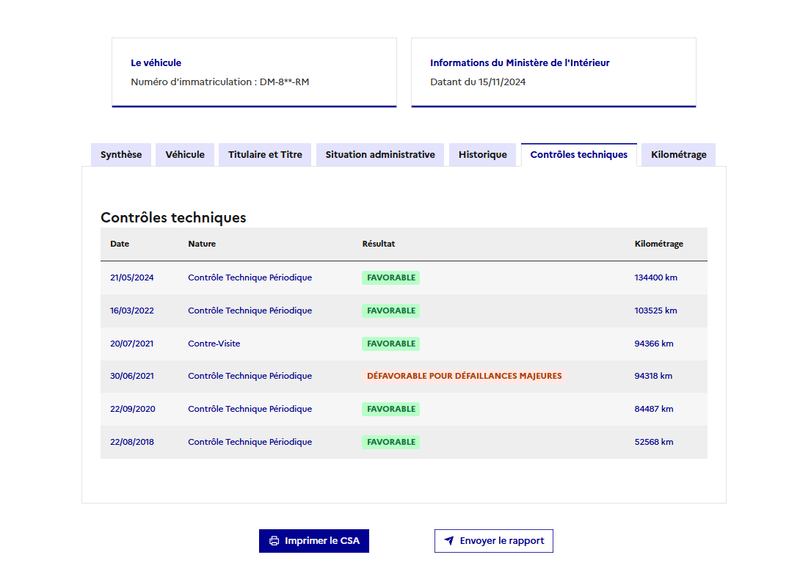Click the Envoyer le rapport button
The image size is (800, 566).
494,541
